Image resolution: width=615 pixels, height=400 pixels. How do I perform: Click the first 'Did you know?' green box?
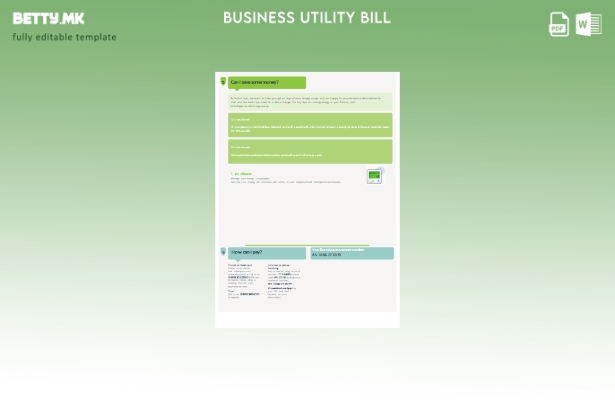tap(310, 125)
